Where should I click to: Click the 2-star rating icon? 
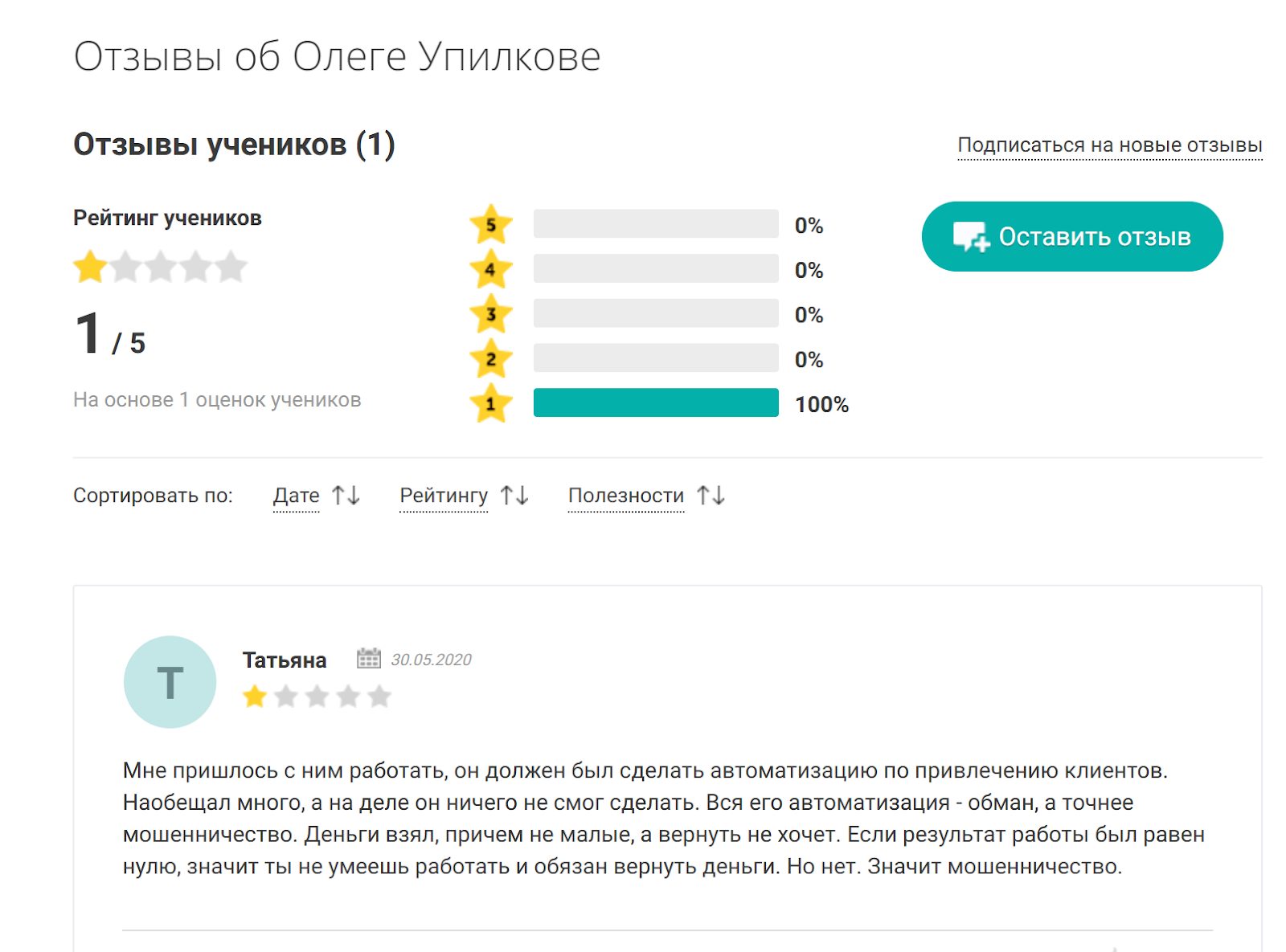pos(490,359)
